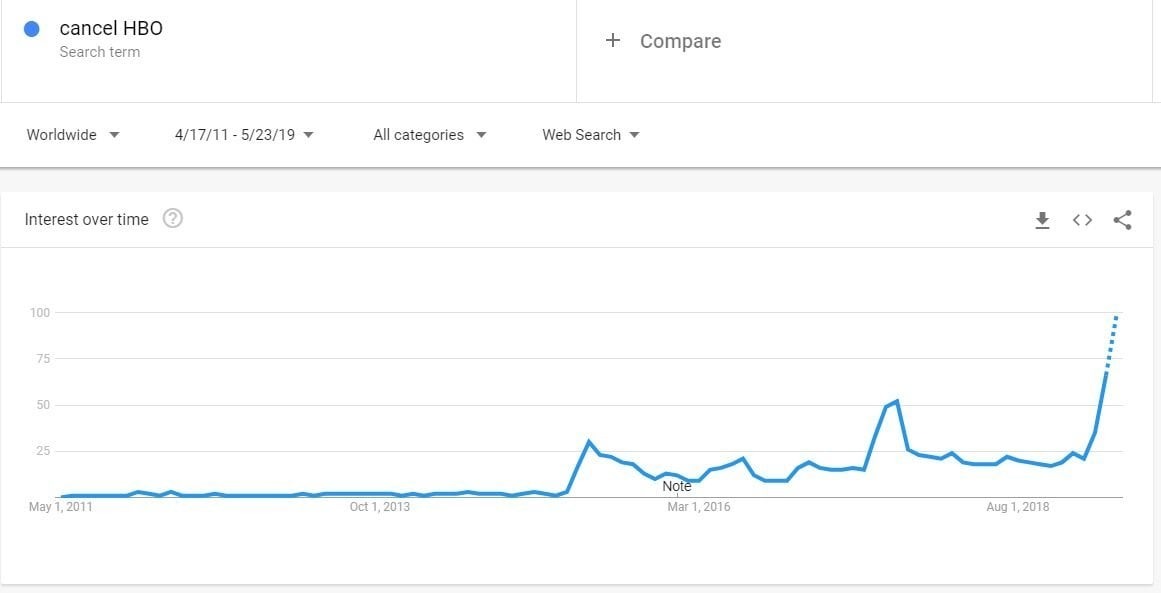Click the Mar 1, 2016 axis label
The height and width of the screenshot is (593, 1161).
(698, 507)
